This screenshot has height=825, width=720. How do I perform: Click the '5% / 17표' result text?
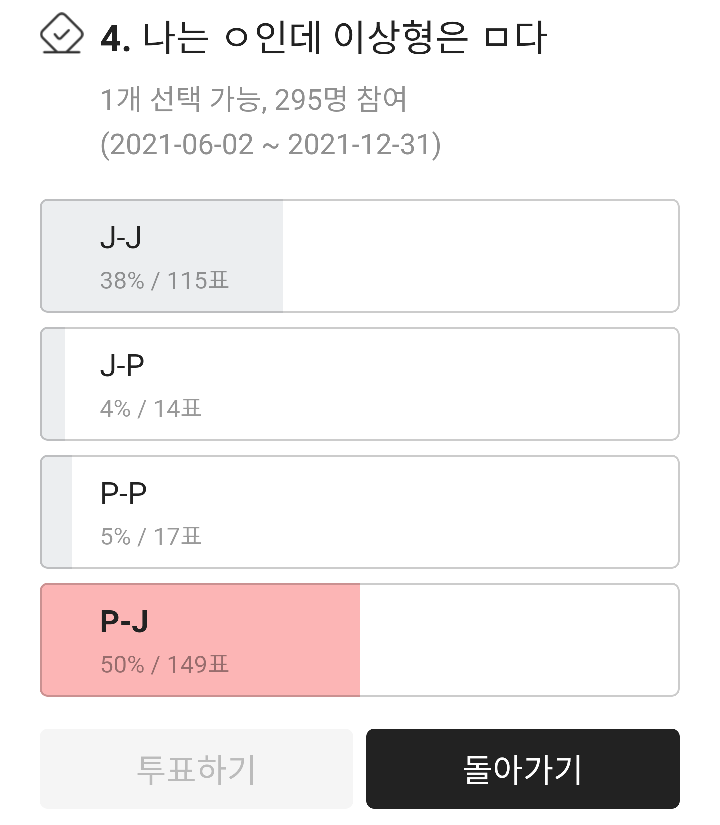(x=151, y=537)
